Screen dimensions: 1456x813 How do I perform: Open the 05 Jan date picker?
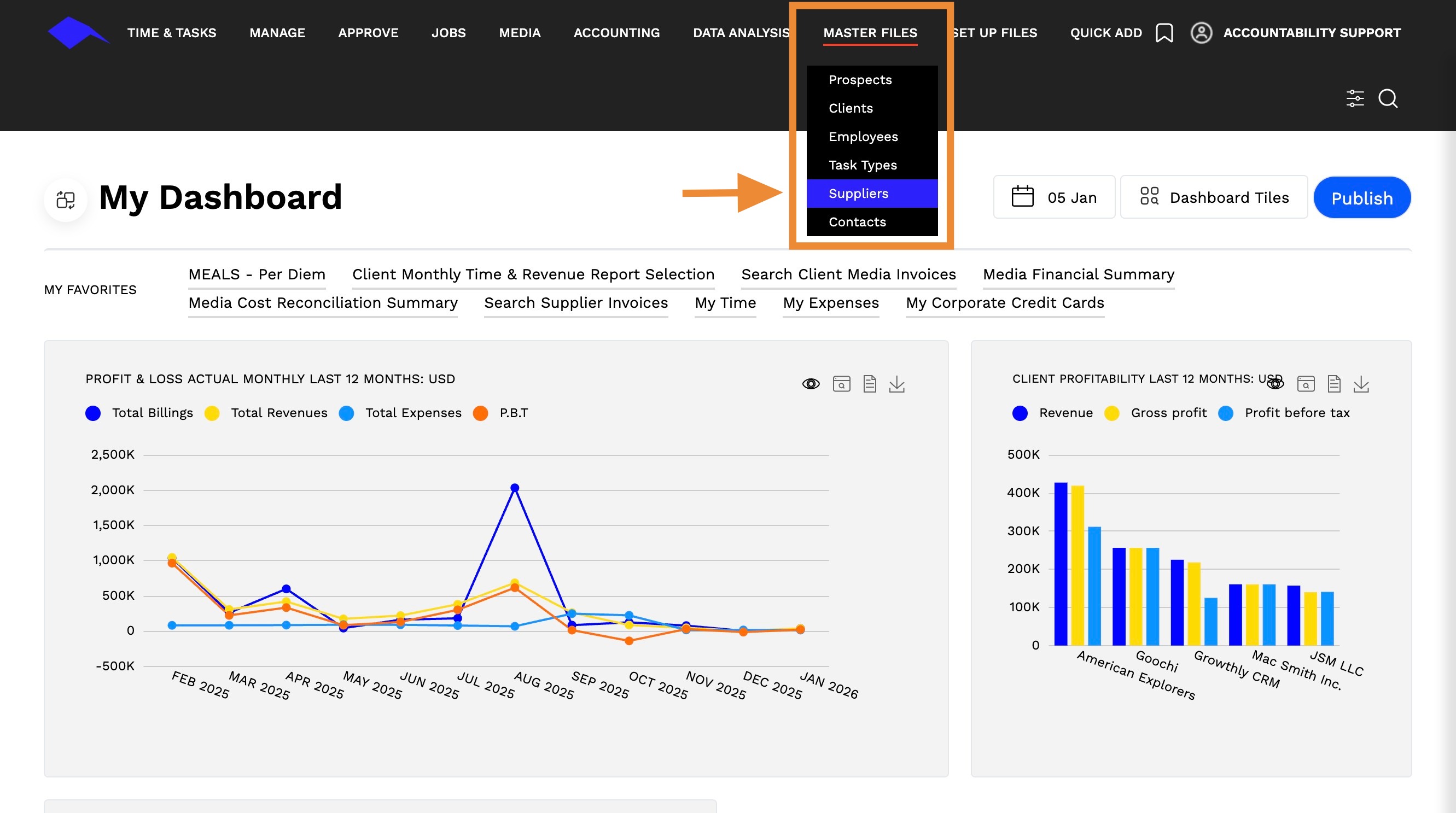(x=1054, y=197)
